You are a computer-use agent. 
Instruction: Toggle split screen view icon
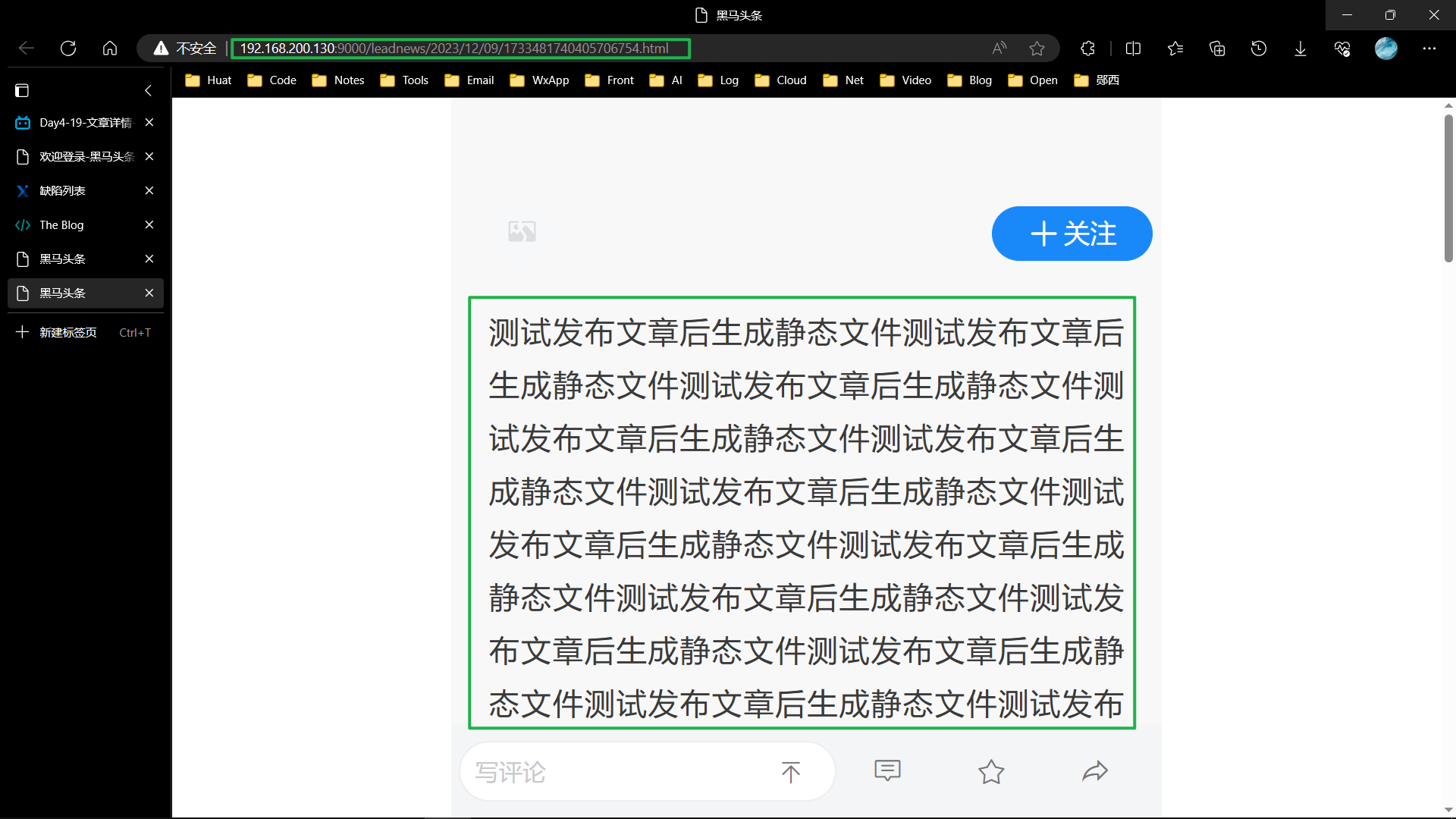(1133, 49)
